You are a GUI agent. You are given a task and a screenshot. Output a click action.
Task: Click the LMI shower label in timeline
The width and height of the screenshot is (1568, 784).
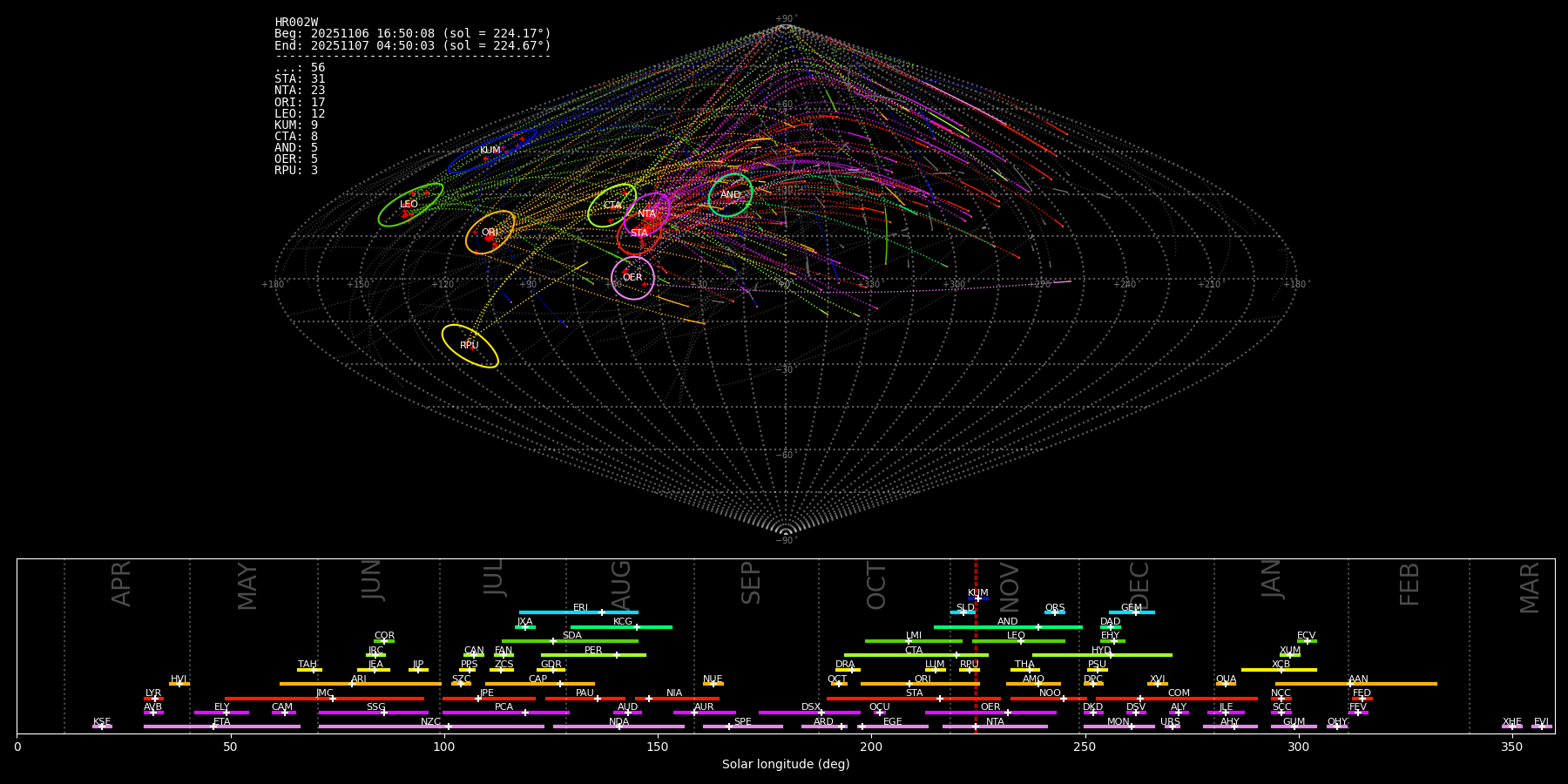click(914, 636)
